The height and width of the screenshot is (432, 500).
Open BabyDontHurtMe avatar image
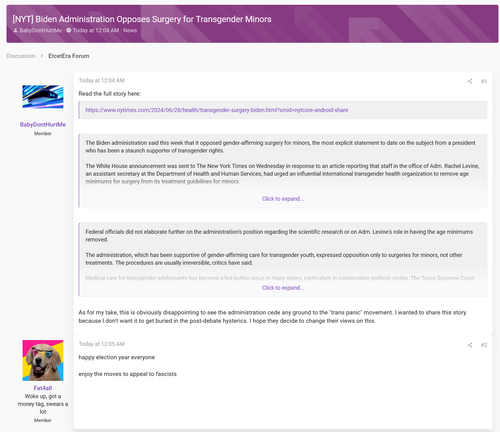click(x=43, y=97)
